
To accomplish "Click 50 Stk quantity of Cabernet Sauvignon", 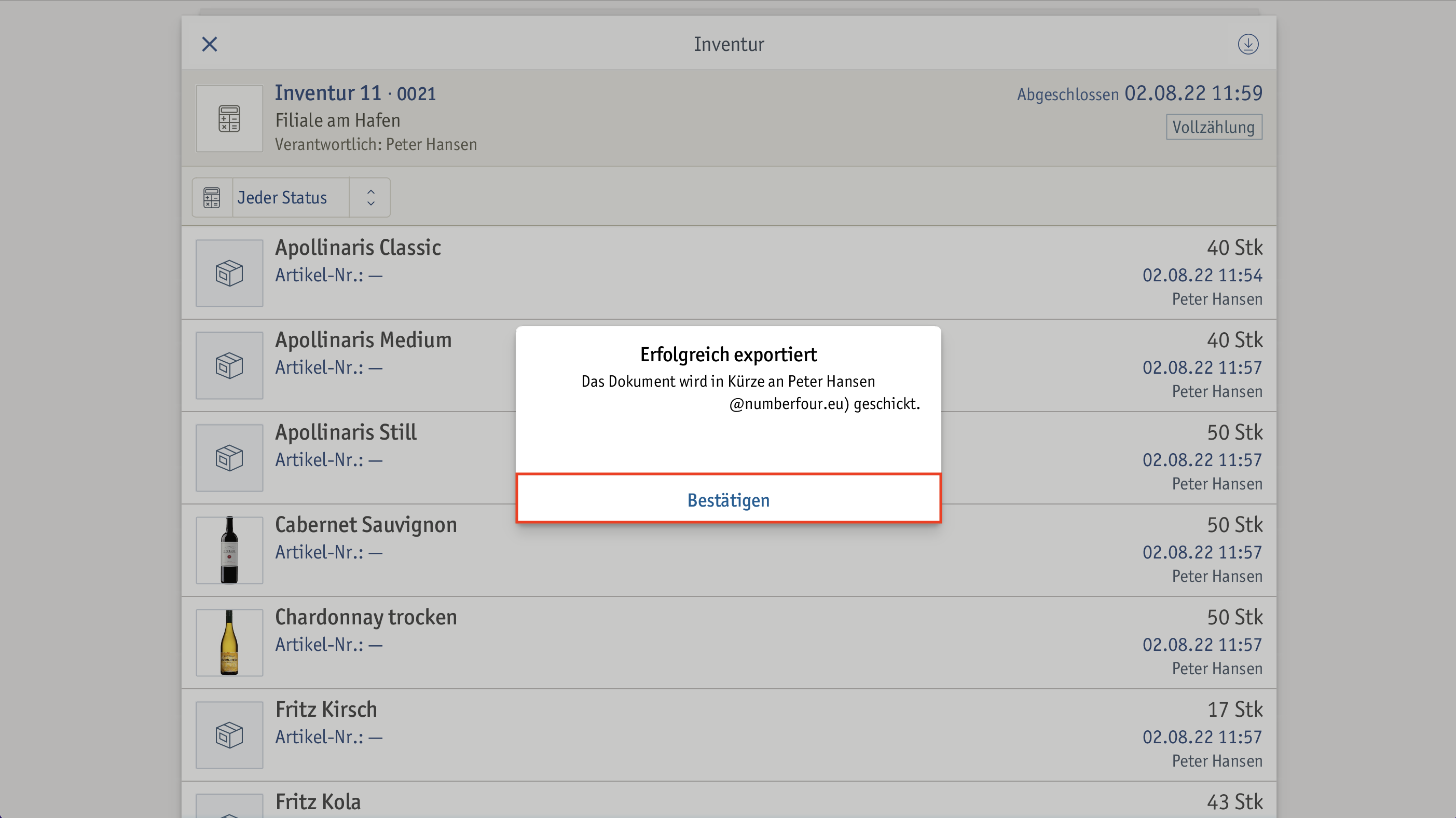I will pos(1234,525).
